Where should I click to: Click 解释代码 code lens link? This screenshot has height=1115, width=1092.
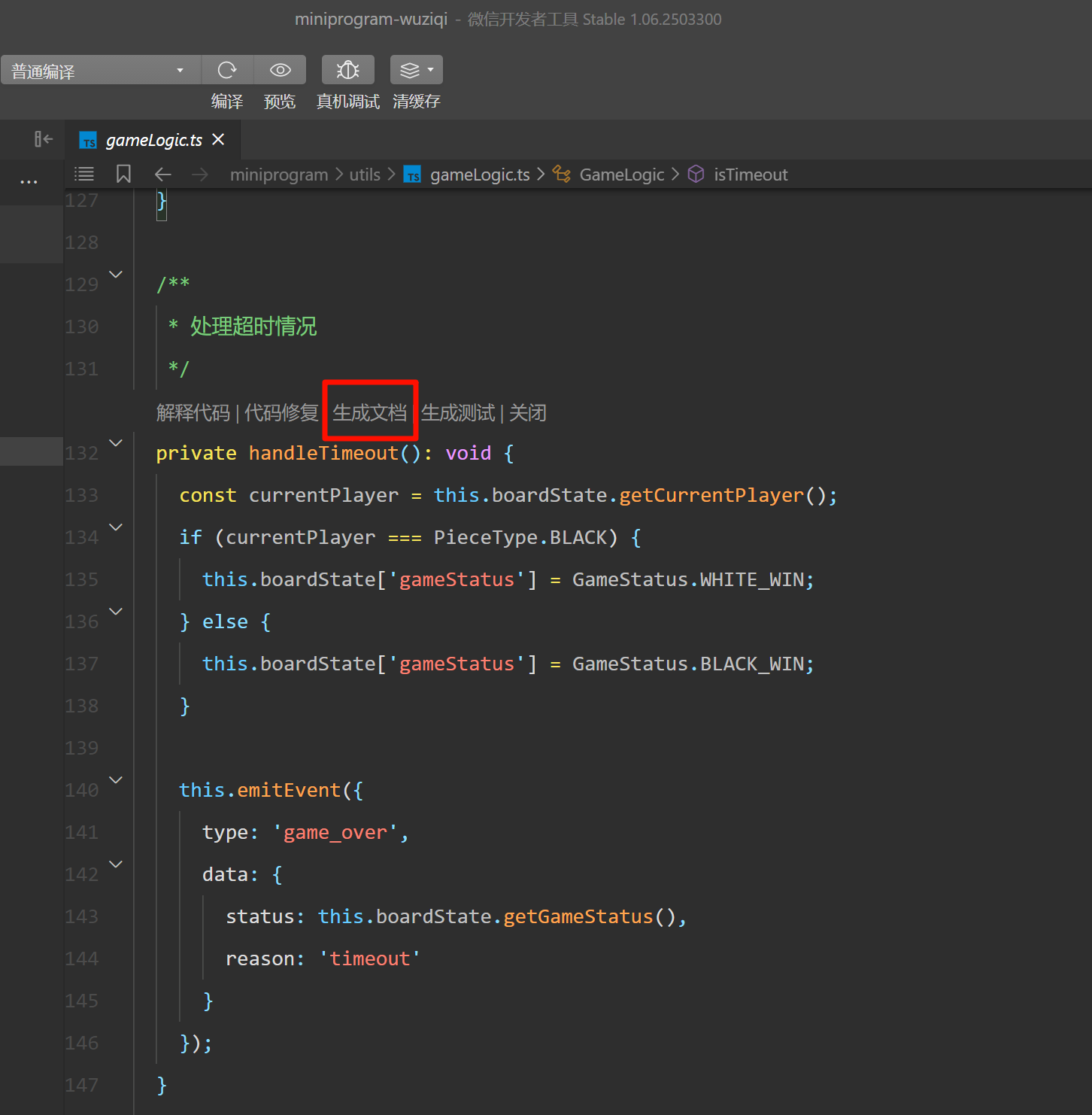[193, 412]
